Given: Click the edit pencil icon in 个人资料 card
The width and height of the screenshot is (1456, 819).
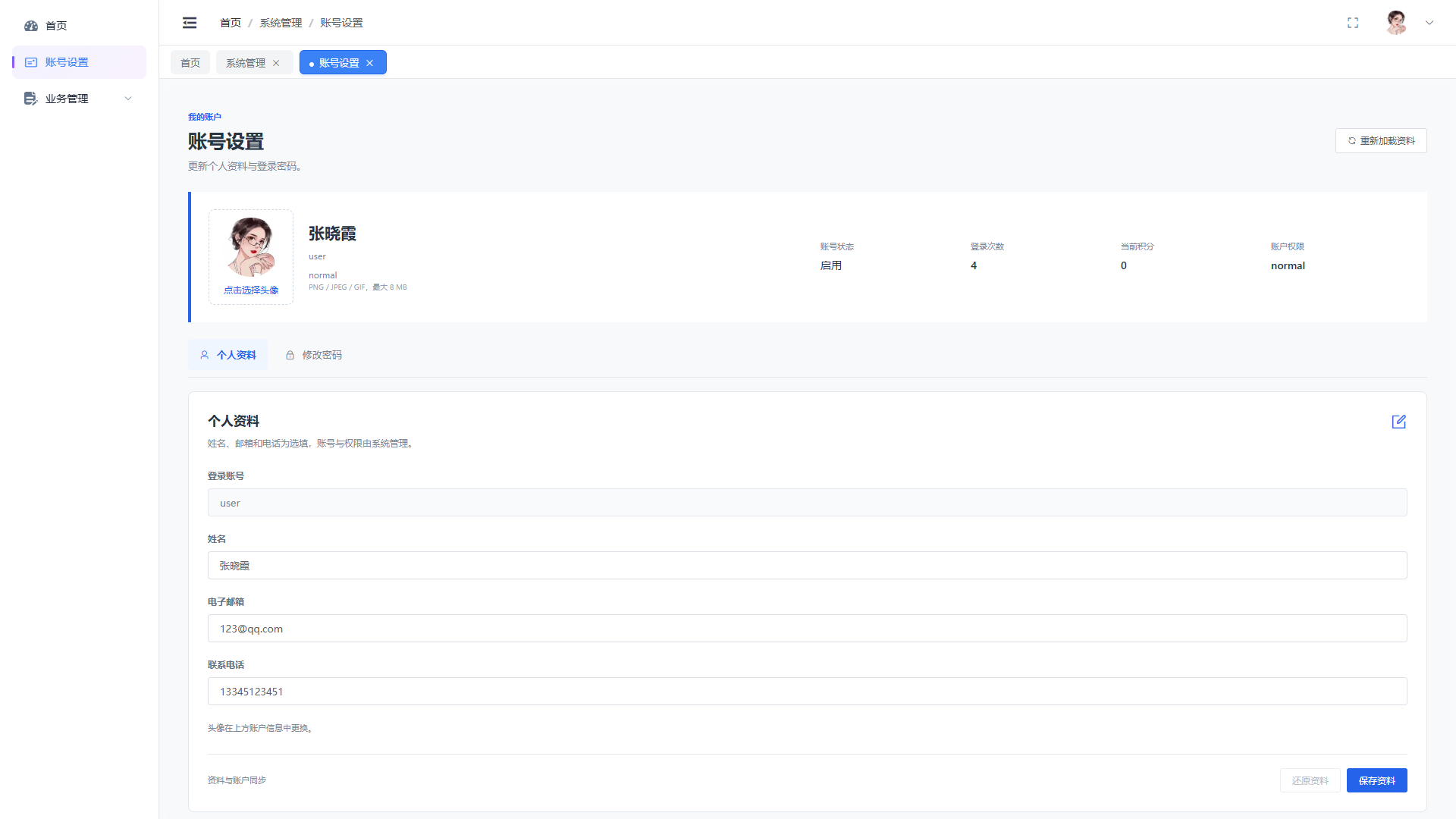Looking at the screenshot, I should point(1399,422).
